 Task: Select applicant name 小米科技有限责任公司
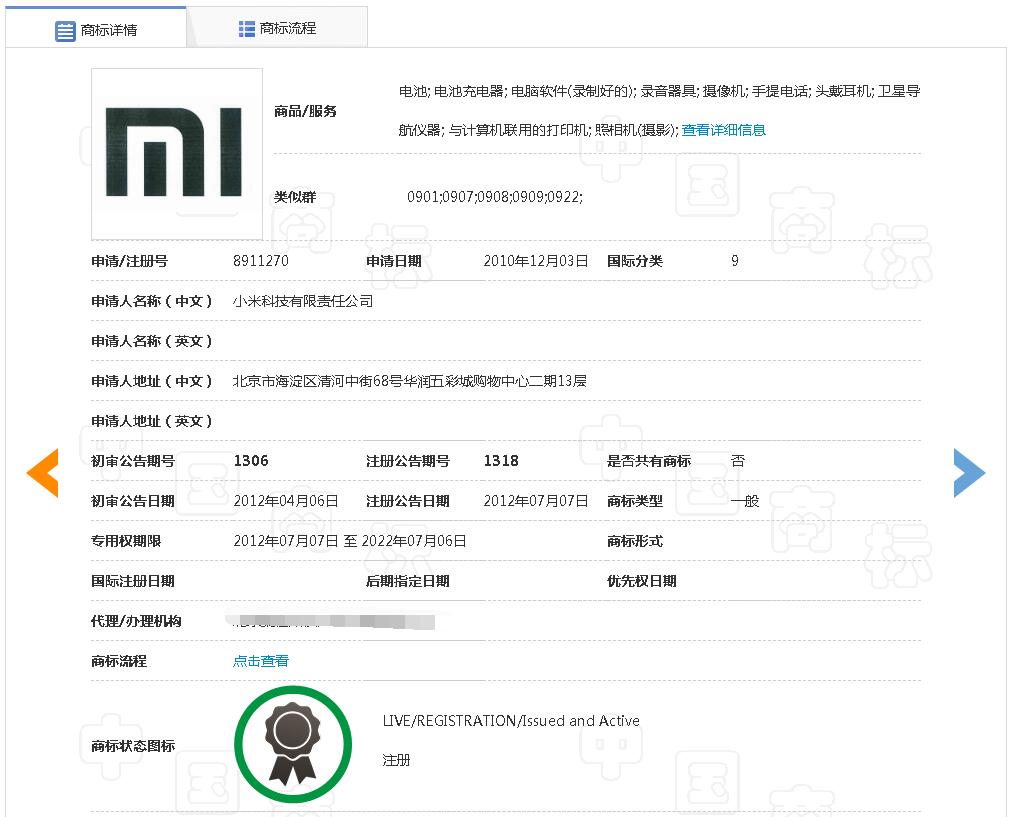coord(303,301)
